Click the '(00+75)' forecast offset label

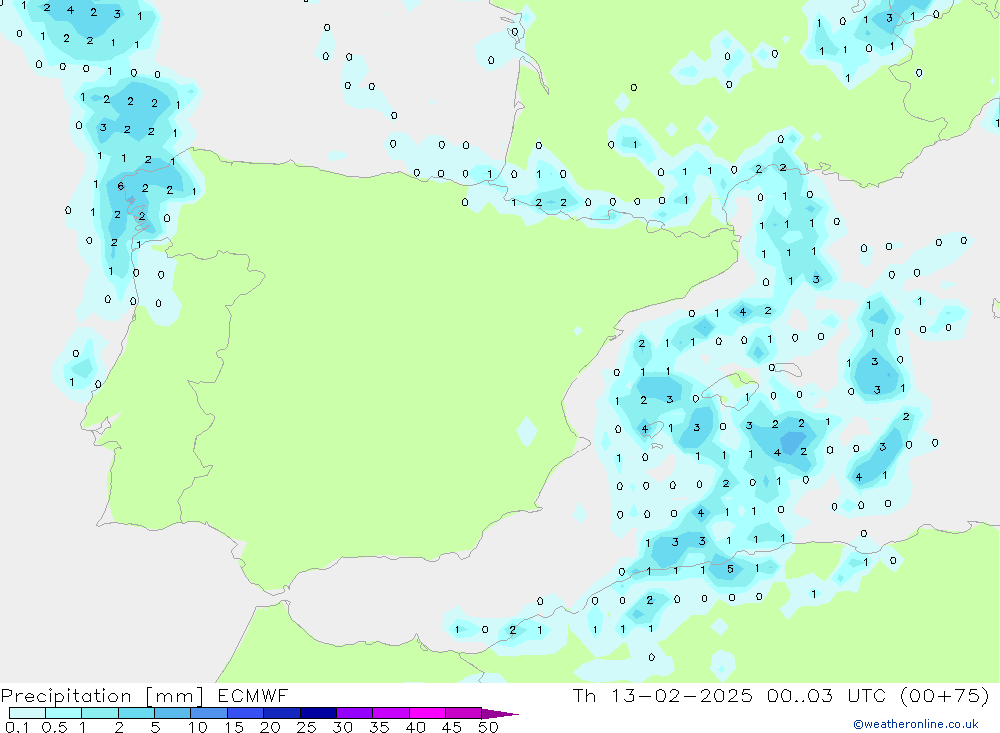[x=945, y=696]
